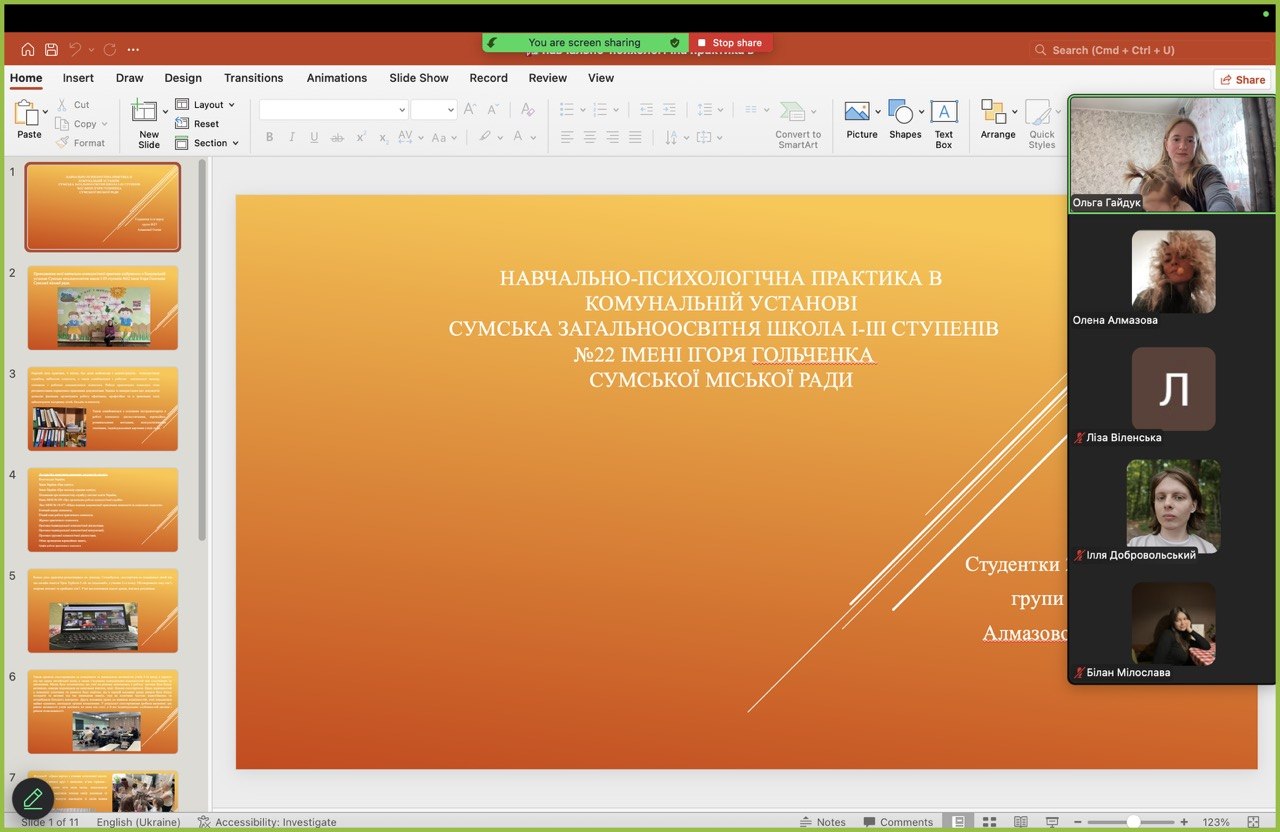Cut the selection with the scissors icon
The image size is (1280, 832).
[x=62, y=104]
